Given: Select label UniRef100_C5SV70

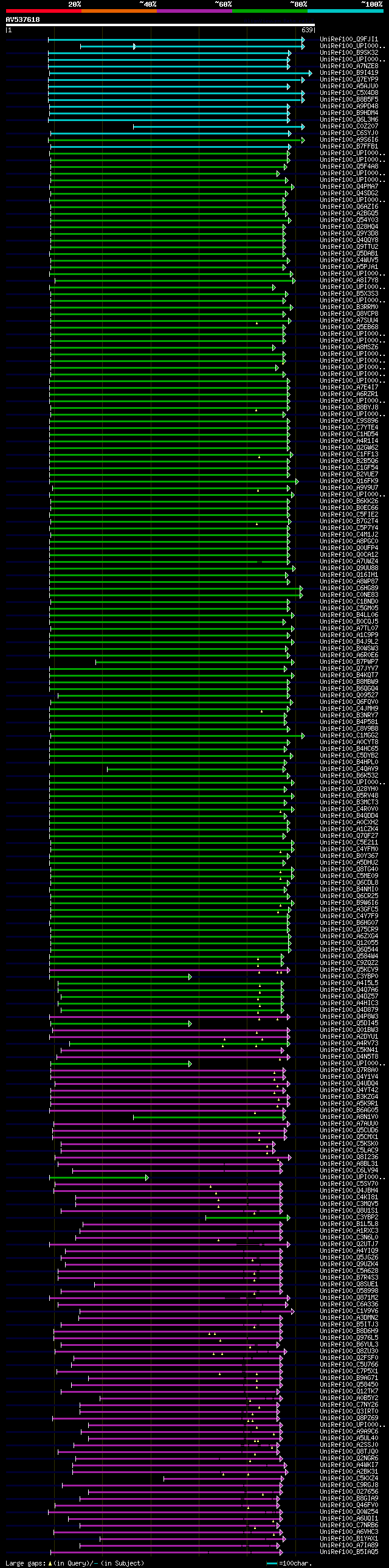Looking at the screenshot, I should (349, 1184).
